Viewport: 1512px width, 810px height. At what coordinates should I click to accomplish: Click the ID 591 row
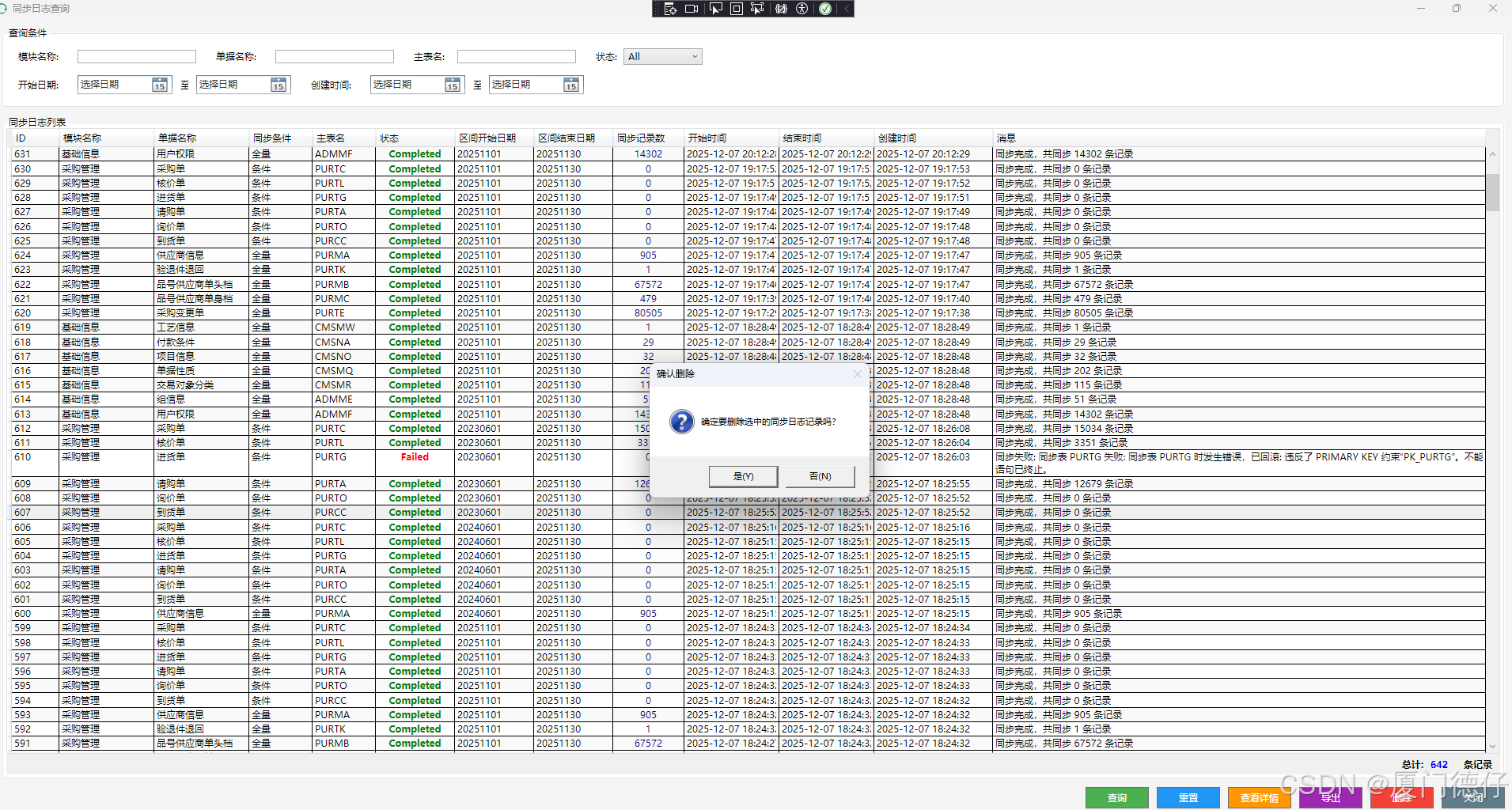pyautogui.click(x=748, y=744)
